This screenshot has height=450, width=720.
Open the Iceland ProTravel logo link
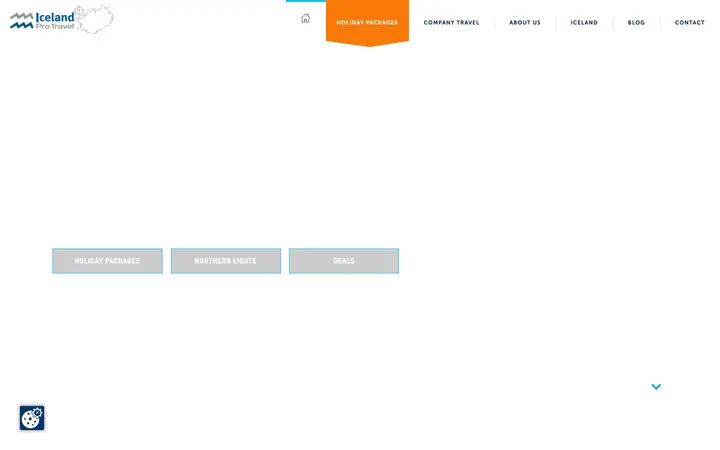click(x=62, y=20)
